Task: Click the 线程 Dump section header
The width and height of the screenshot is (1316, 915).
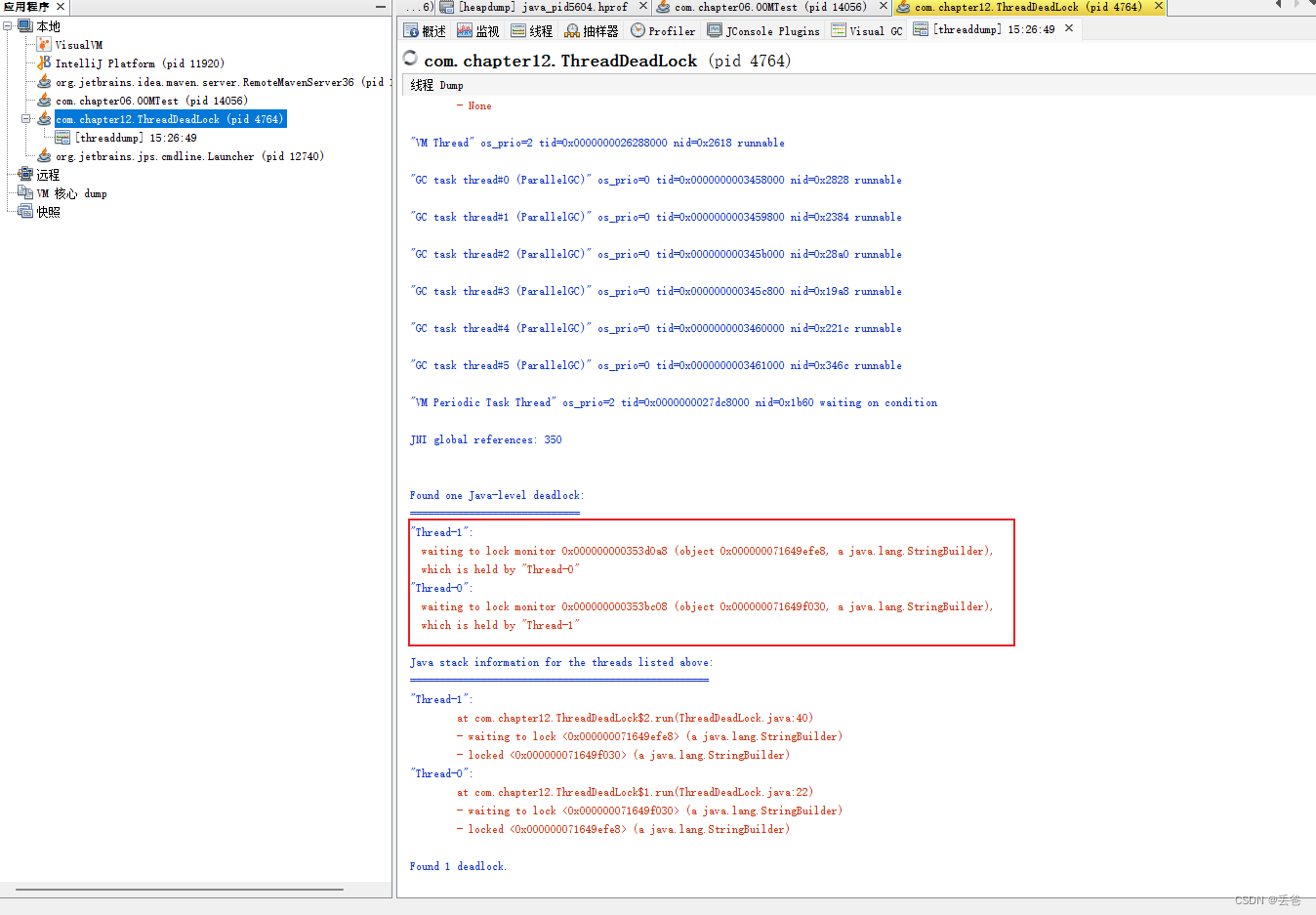Action: (x=436, y=85)
